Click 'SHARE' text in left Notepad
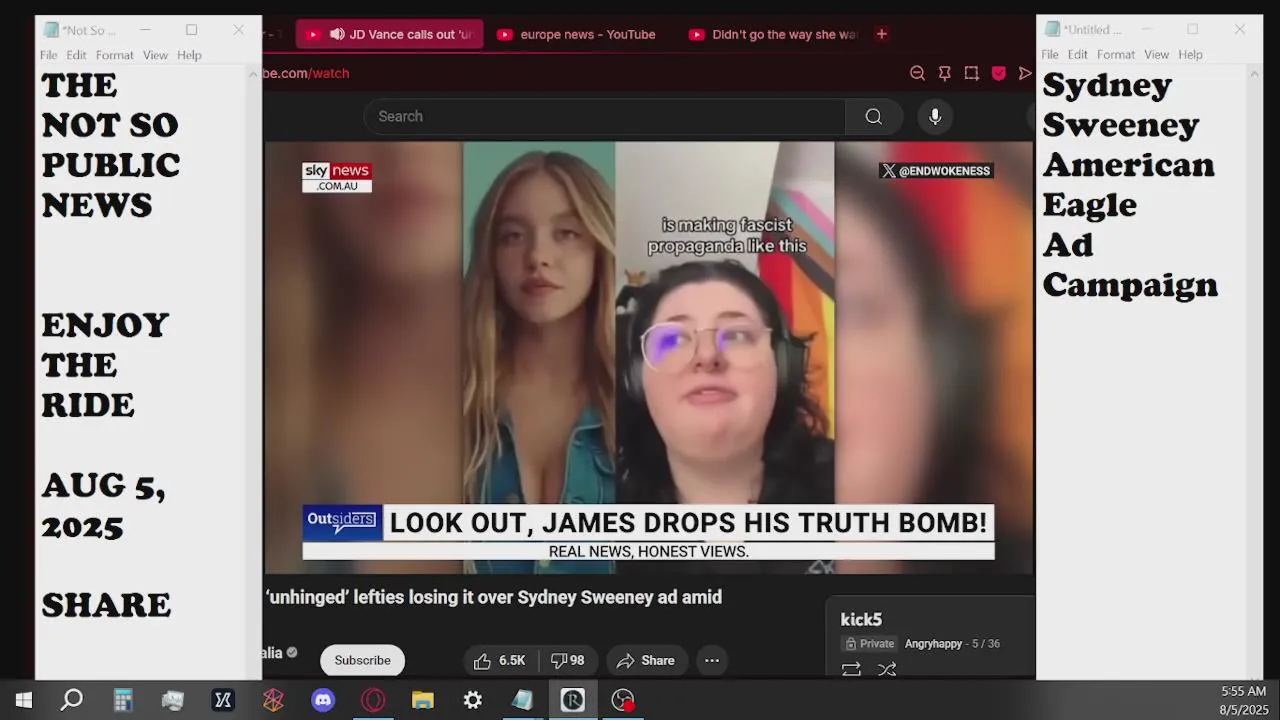The height and width of the screenshot is (720, 1280). 106,605
